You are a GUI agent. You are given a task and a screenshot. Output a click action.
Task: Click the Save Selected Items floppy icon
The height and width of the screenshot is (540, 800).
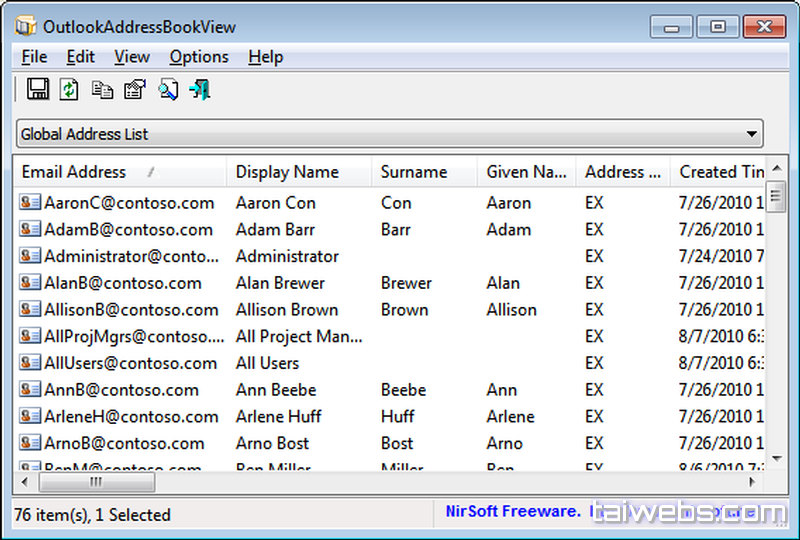click(x=38, y=90)
